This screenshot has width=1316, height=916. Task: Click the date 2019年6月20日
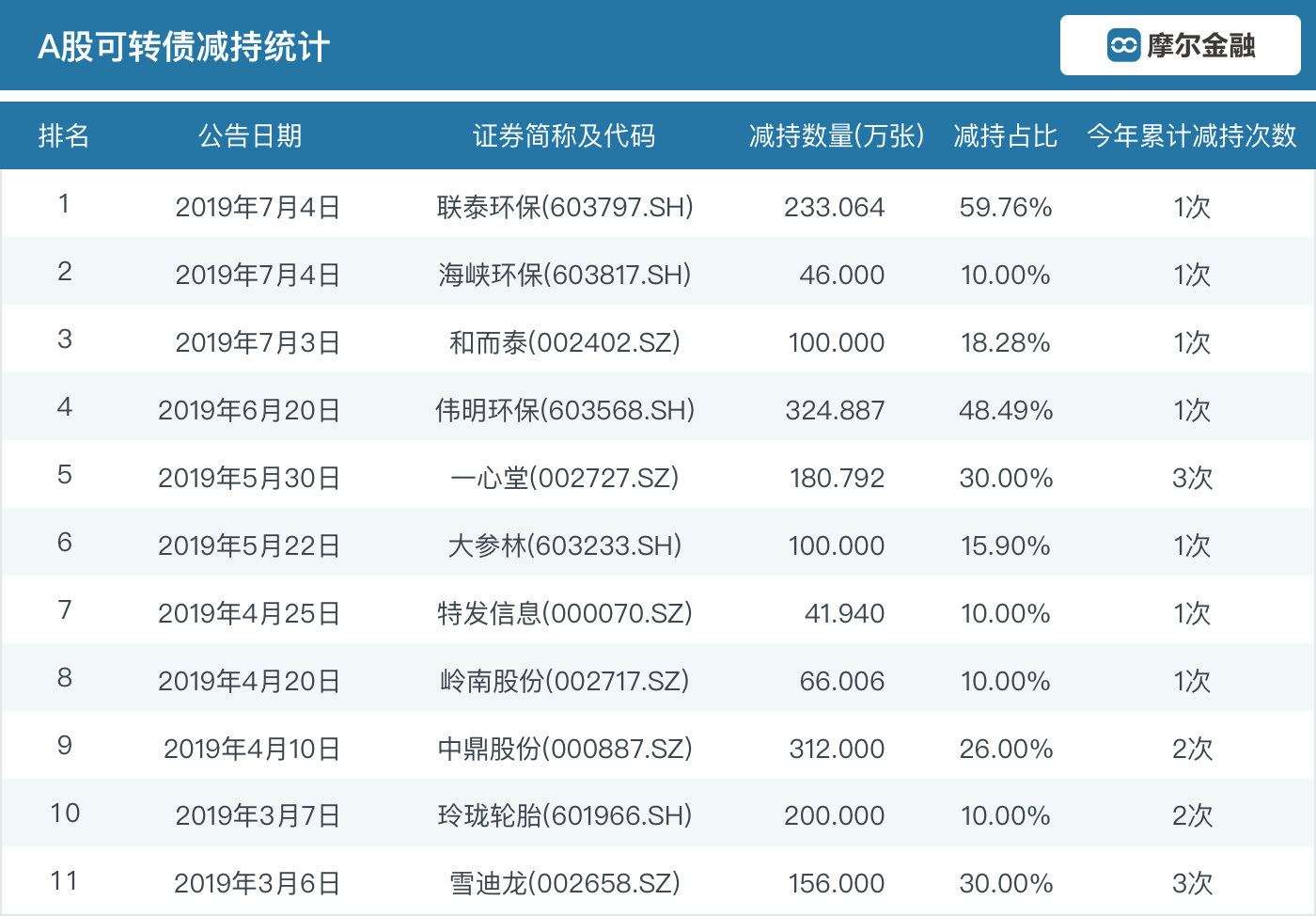pyautogui.click(x=249, y=410)
